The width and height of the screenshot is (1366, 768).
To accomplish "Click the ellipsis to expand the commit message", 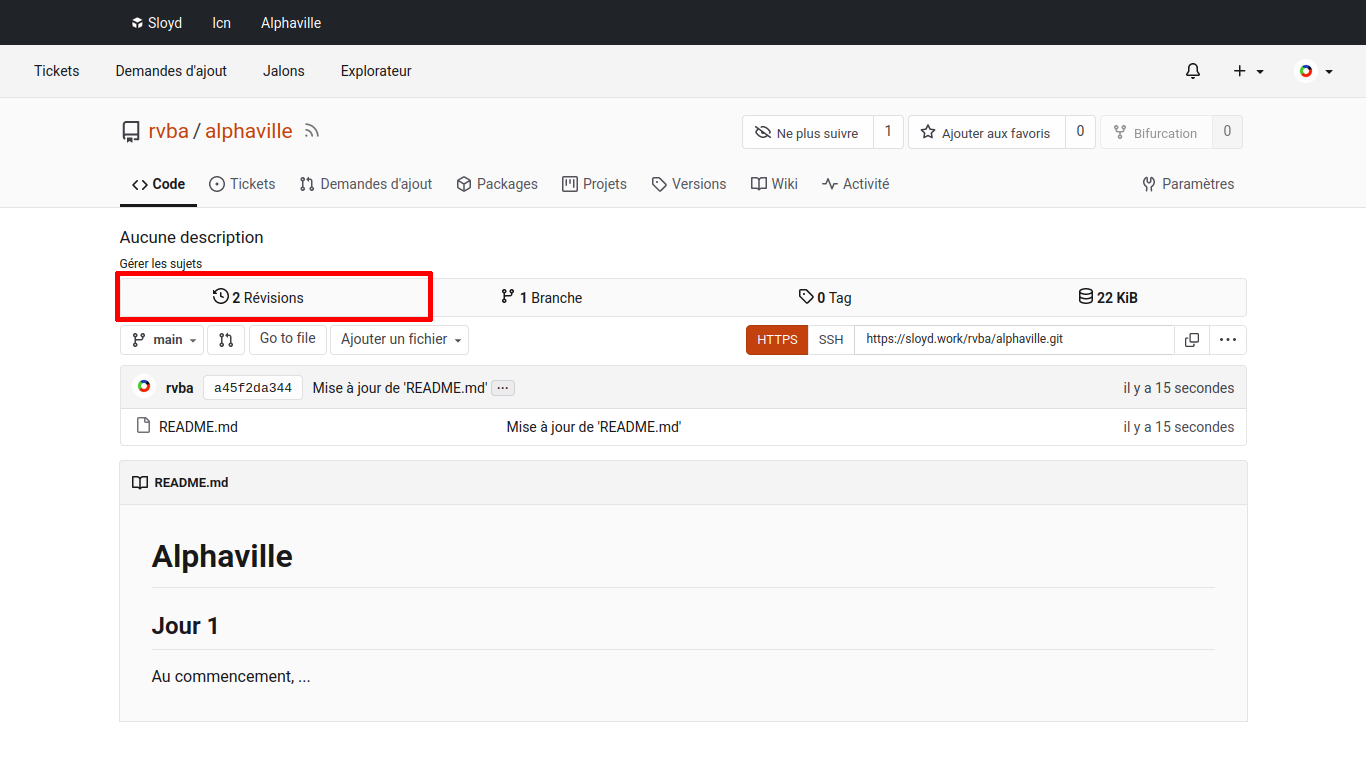I will (x=503, y=388).
